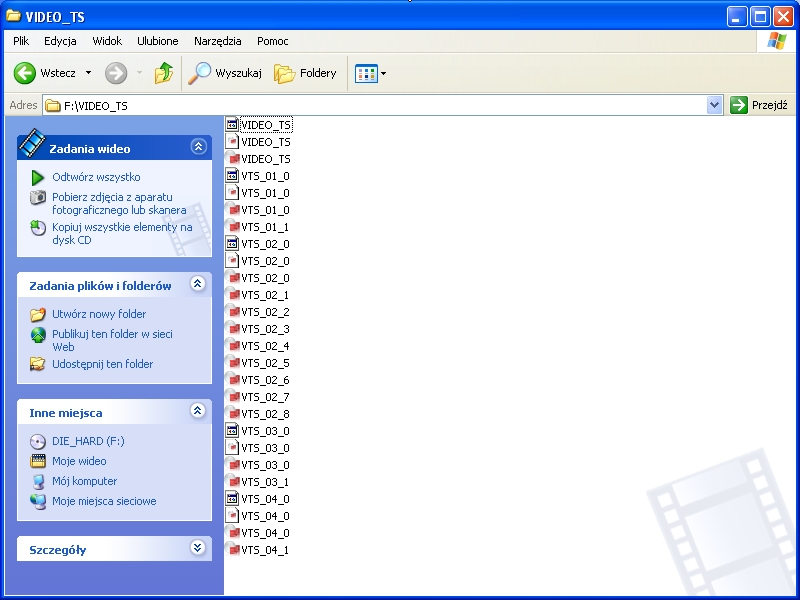
Task: Open the Widok menu
Action: point(107,41)
